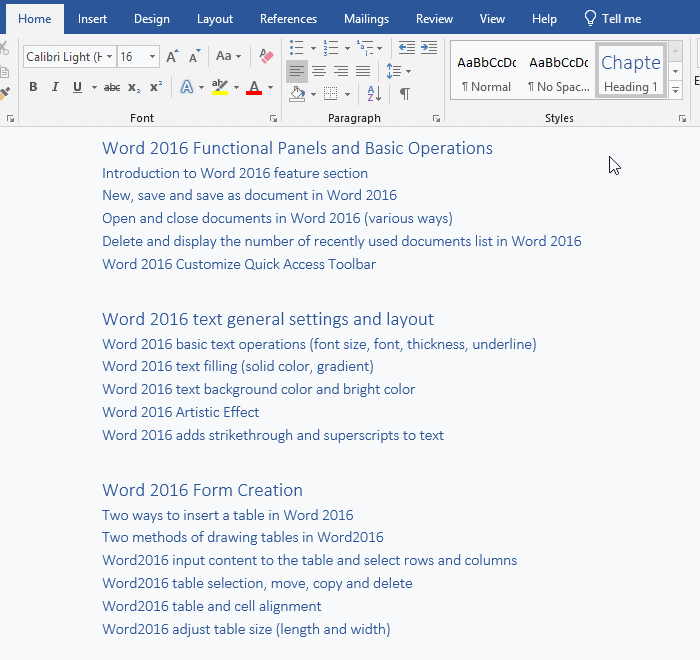Image resolution: width=700 pixels, height=660 pixels.
Task: Open the Help tab
Action: coord(544,19)
